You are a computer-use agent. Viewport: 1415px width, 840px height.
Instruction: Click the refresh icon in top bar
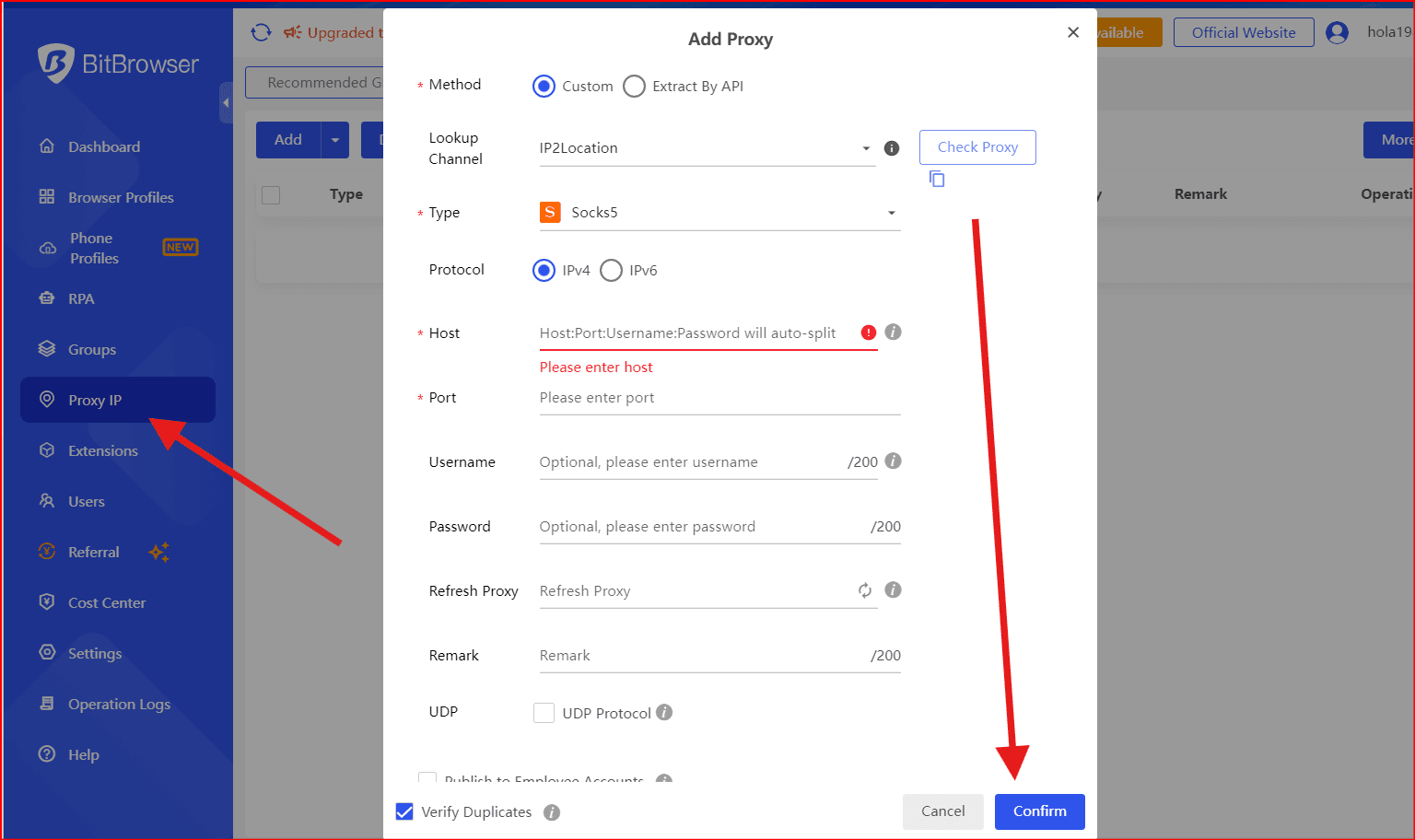(262, 32)
